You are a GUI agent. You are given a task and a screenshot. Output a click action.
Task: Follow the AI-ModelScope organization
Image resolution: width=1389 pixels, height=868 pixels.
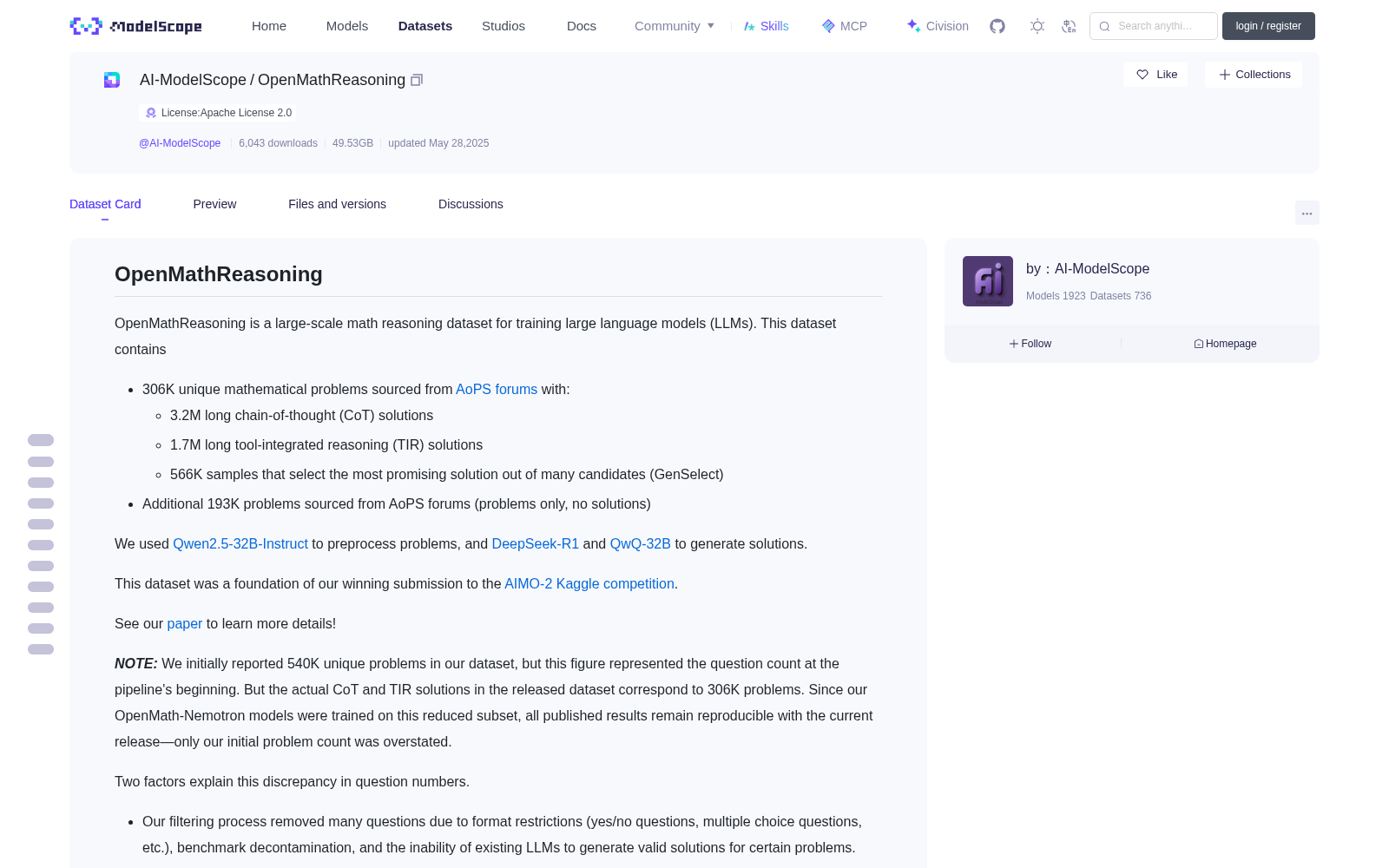(x=1030, y=344)
